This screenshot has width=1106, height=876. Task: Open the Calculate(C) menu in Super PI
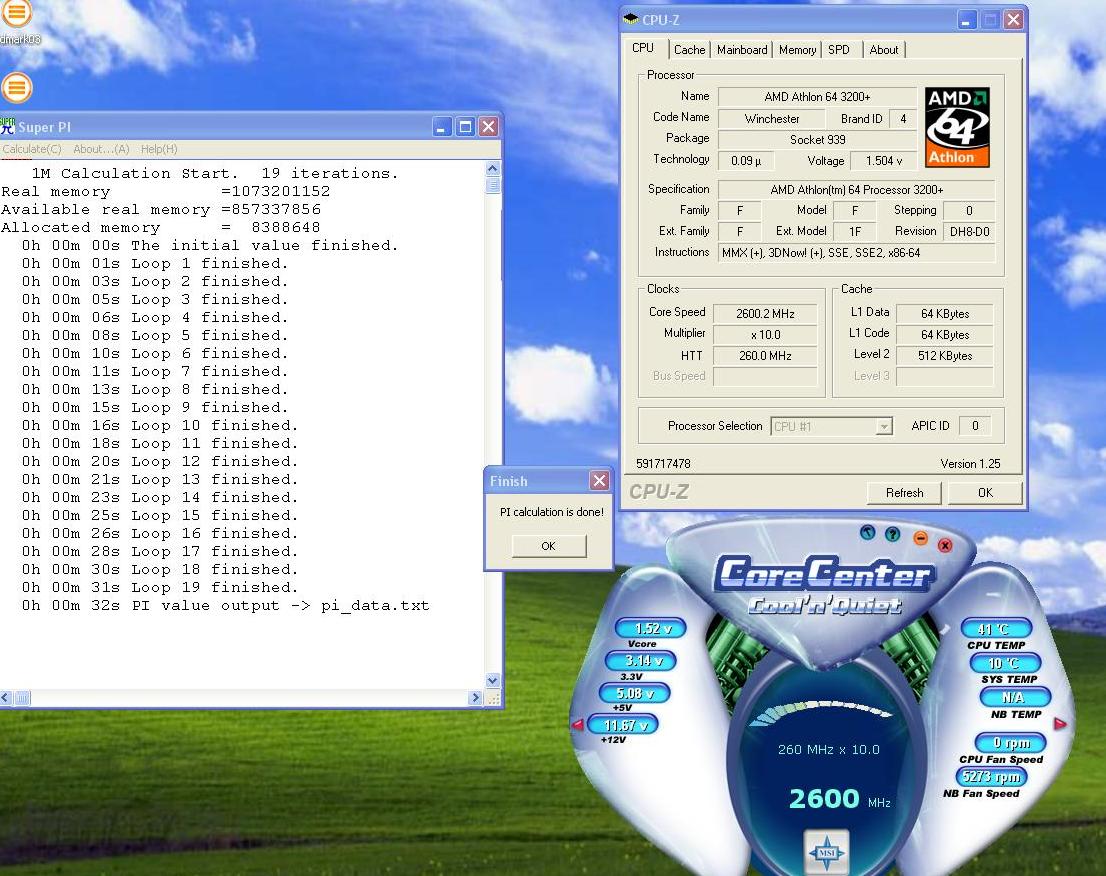(x=32, y=149)
